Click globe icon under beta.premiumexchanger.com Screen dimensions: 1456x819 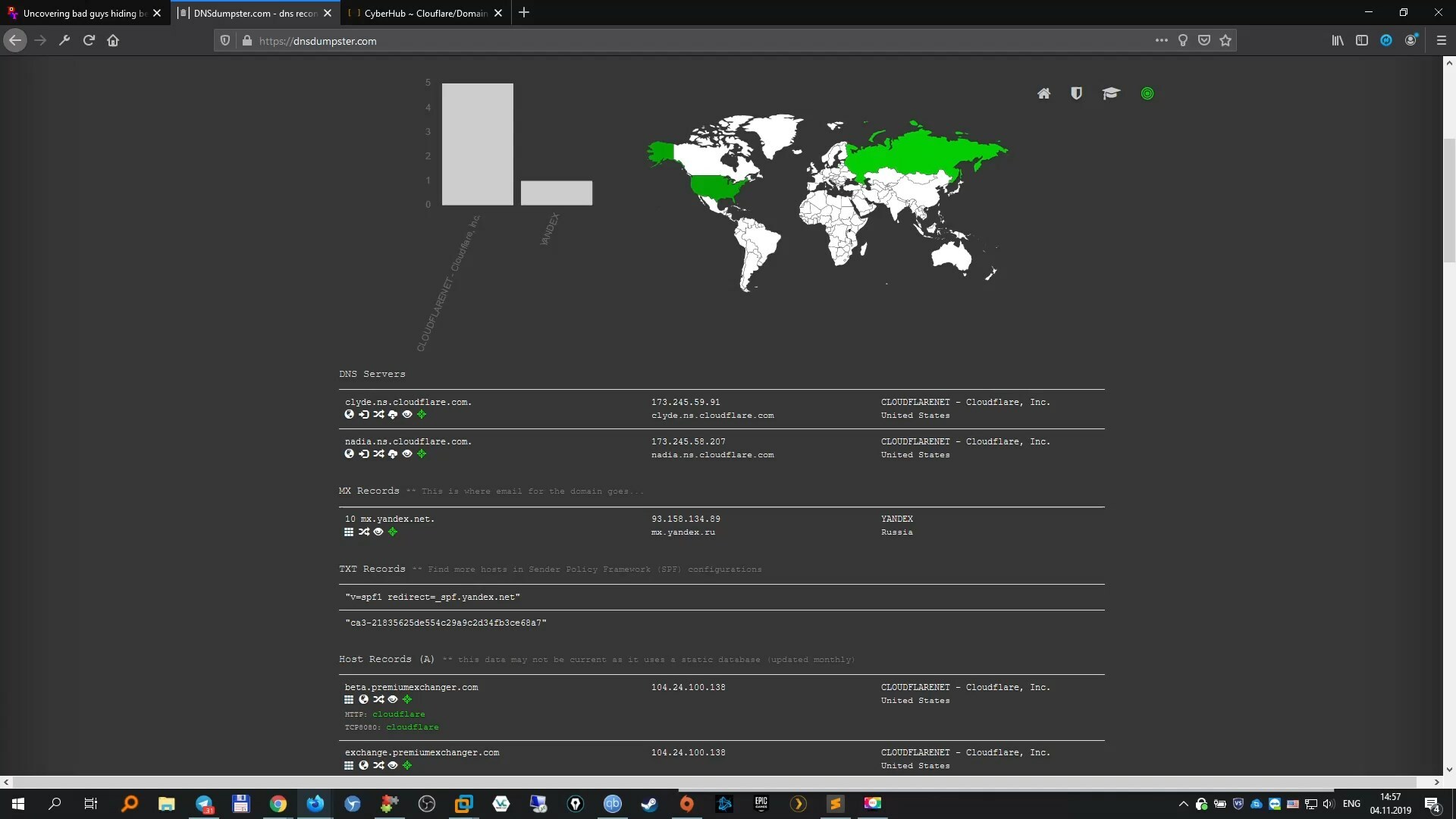pos(364,699)
